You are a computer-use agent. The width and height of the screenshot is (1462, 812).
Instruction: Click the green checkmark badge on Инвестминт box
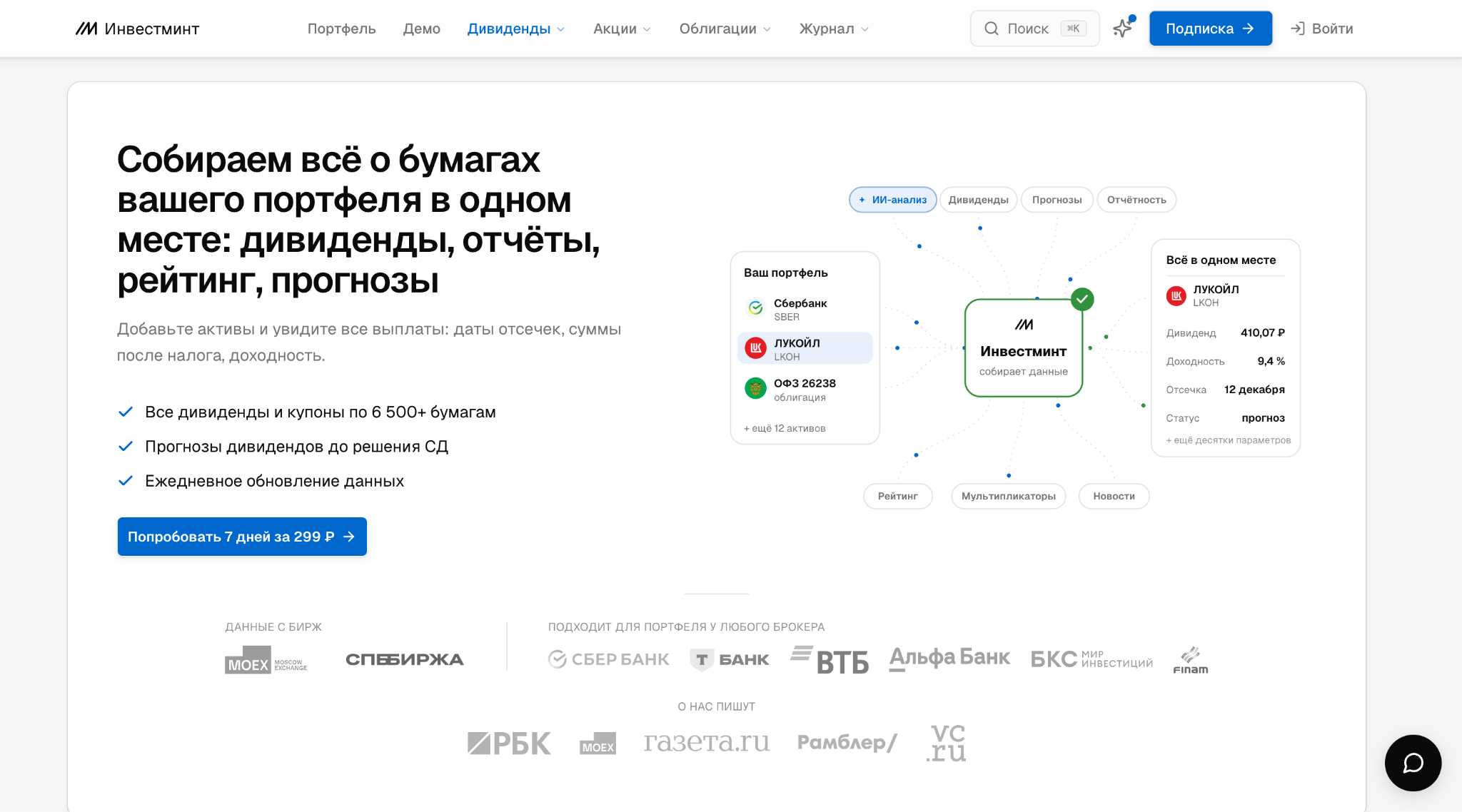pyautogui.click(x=1082, y=299)
